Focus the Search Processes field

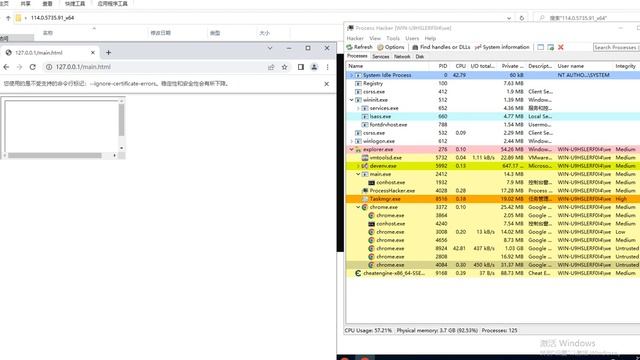click(x=616, y=47)
